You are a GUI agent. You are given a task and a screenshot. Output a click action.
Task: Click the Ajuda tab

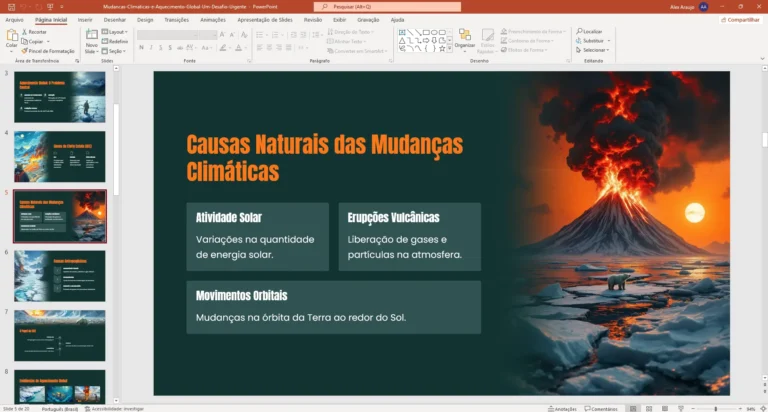[397, 20]
